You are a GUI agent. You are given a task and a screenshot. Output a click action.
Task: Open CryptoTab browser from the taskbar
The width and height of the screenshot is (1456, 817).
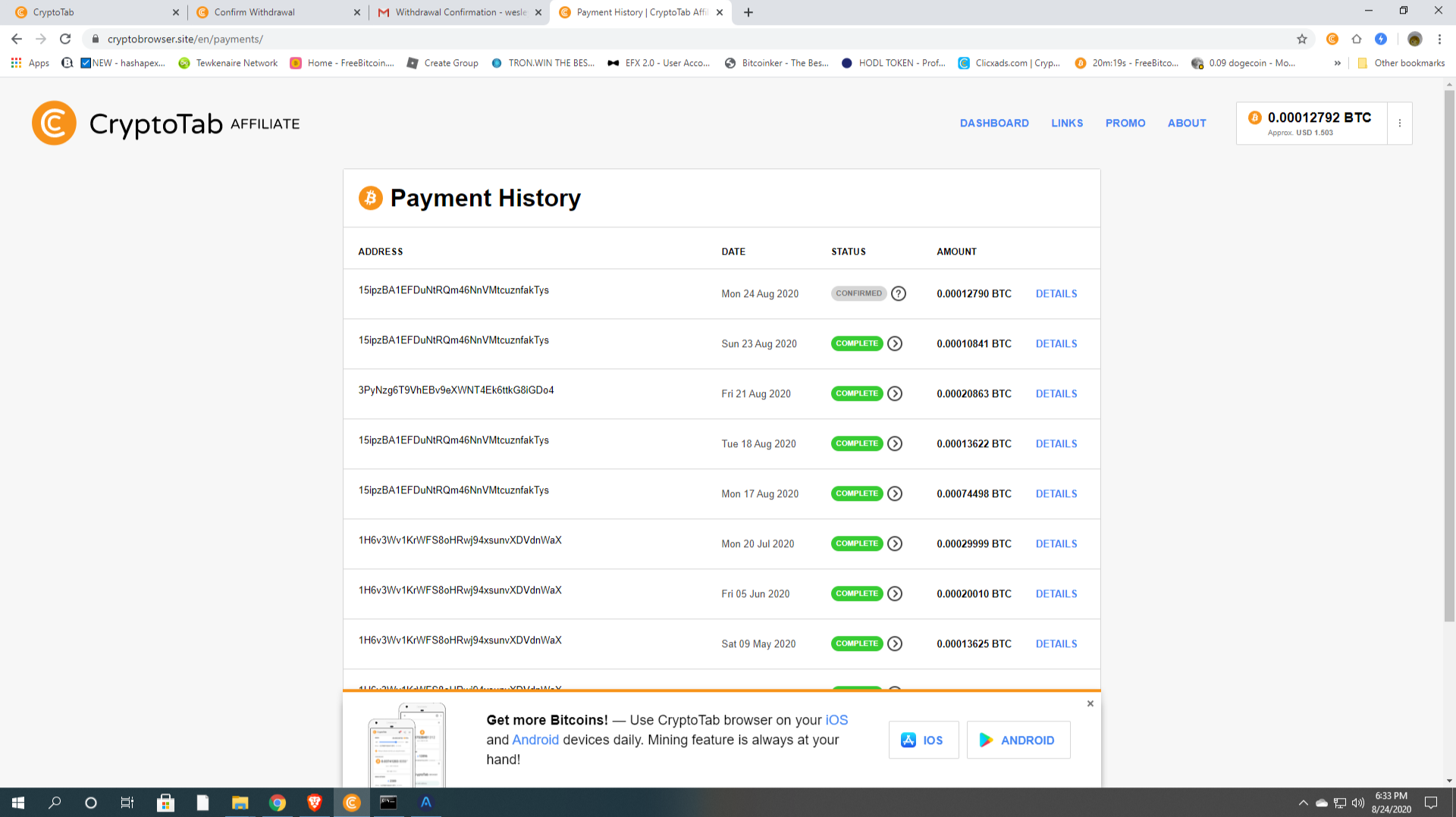[x=352, y=803]
